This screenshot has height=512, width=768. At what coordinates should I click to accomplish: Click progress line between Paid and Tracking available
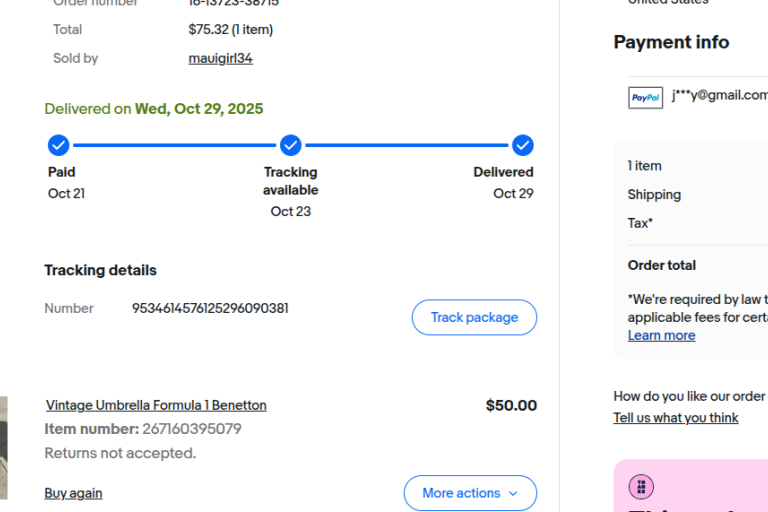click(175, 146)
